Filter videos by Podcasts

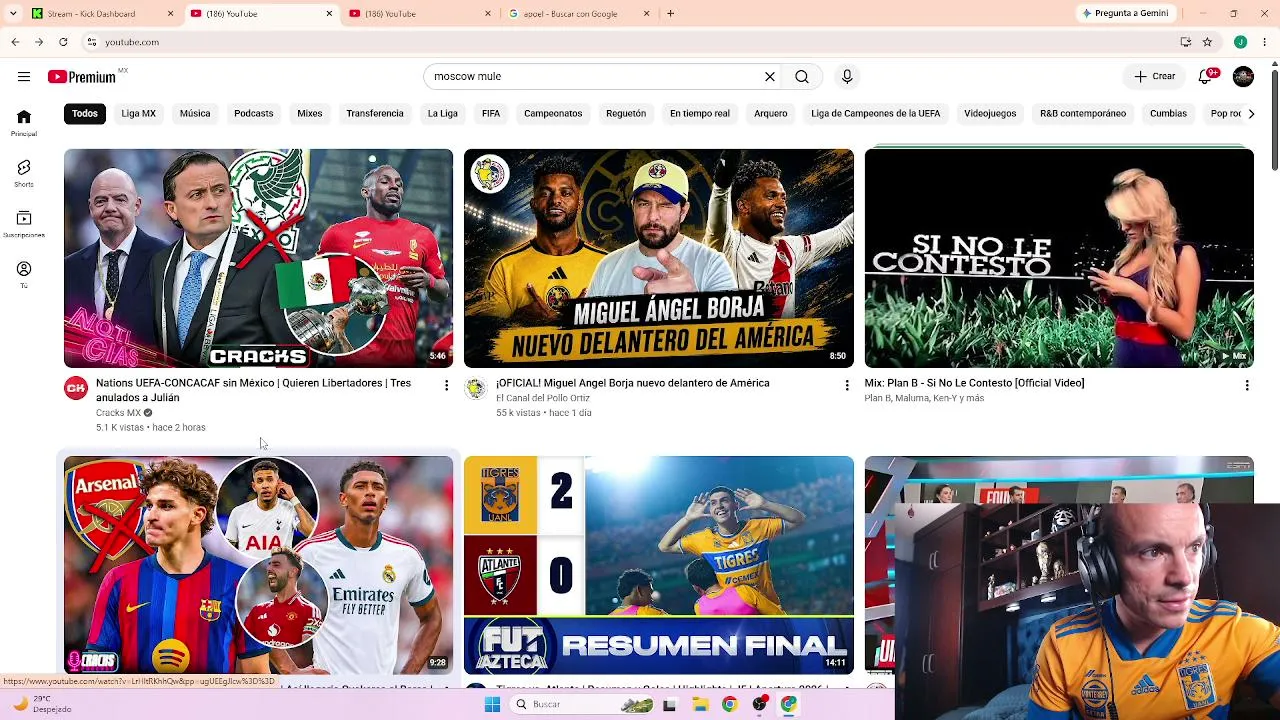coord(254,114)
